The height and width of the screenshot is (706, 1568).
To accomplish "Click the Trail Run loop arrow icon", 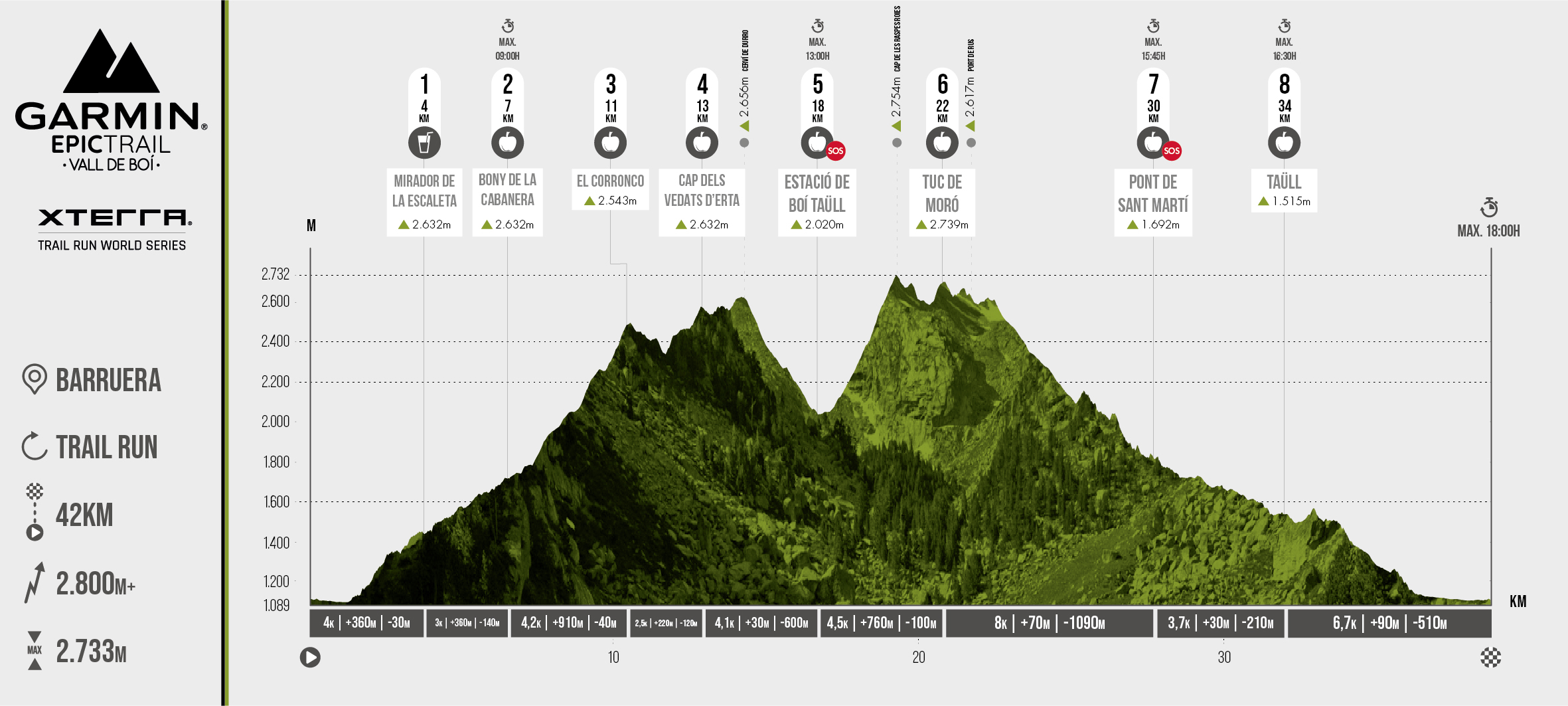I will pyautogui.click(x=35, y=446).
